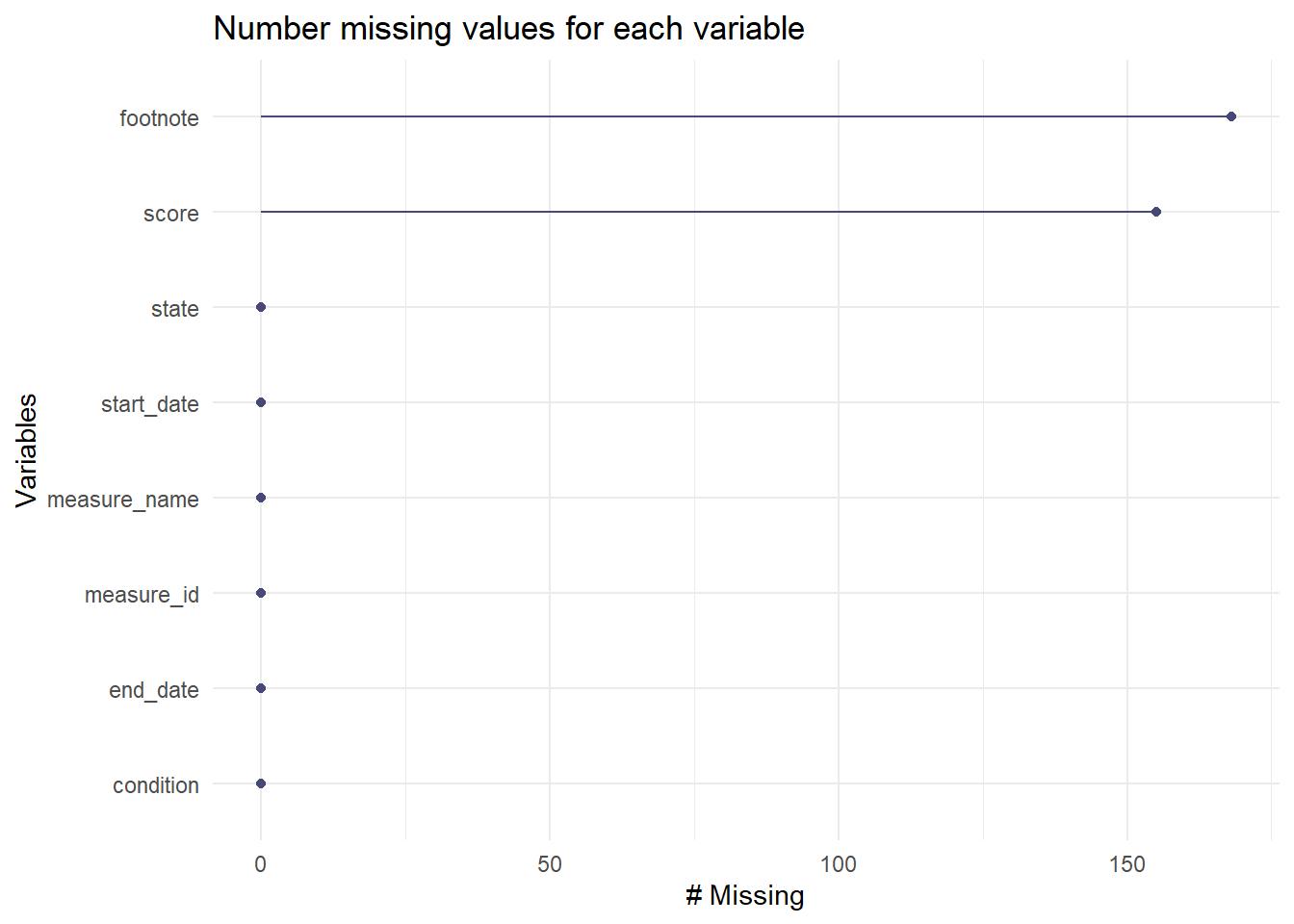Click the score lollipop data point
This screenshot has height=924, width=1294.
point(1155,212)
